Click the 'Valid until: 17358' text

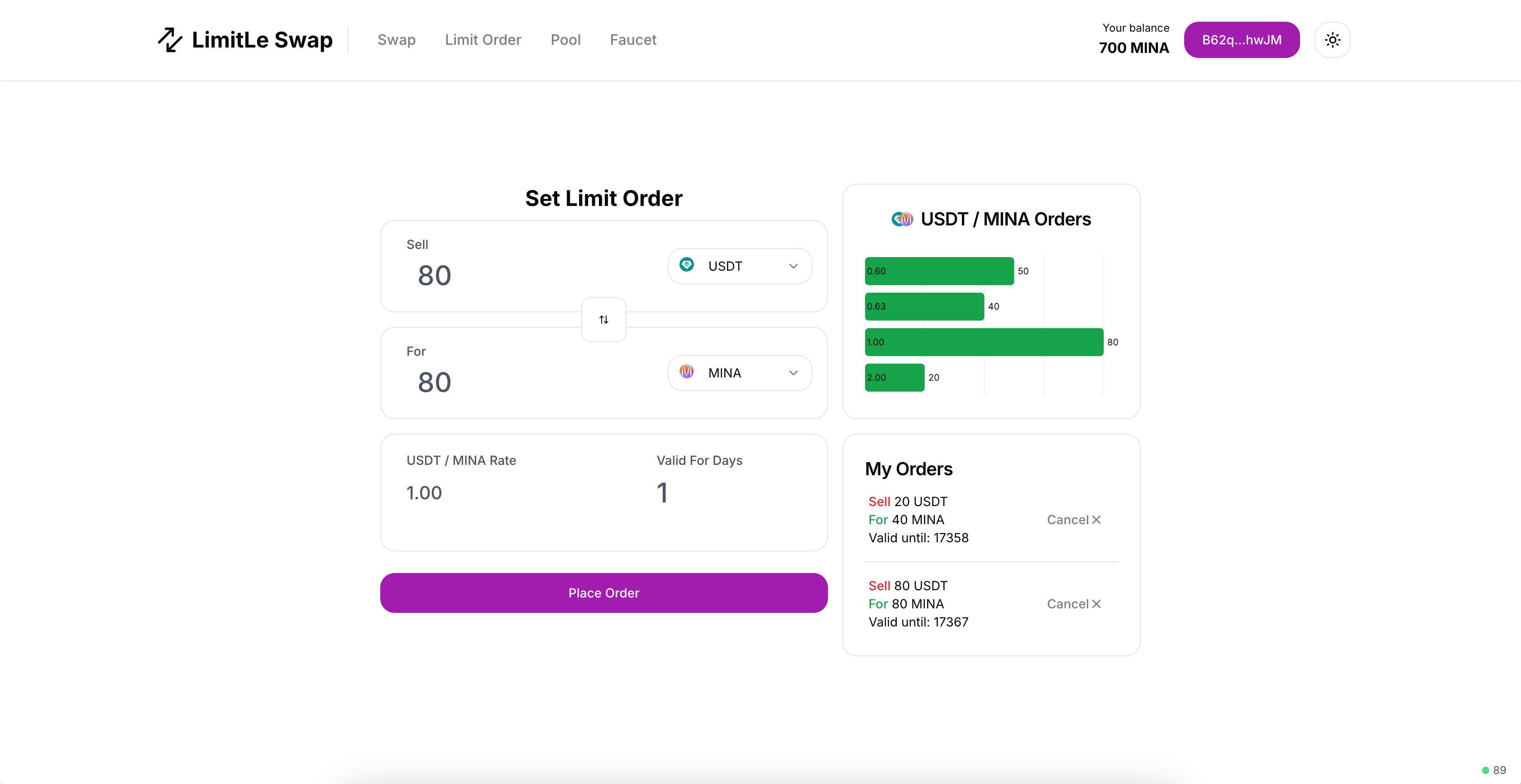pyautogui.click(x=918, y=538)
